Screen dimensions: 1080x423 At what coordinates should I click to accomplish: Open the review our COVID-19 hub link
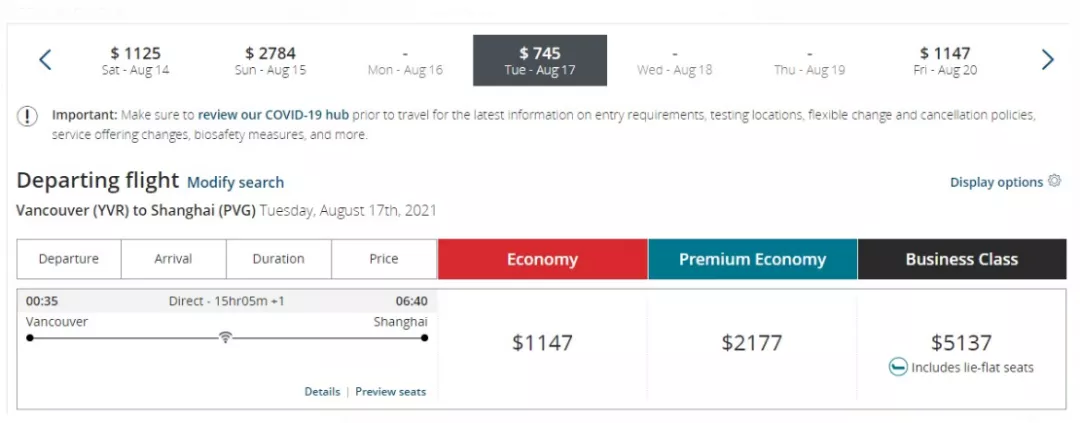point(273,114)
